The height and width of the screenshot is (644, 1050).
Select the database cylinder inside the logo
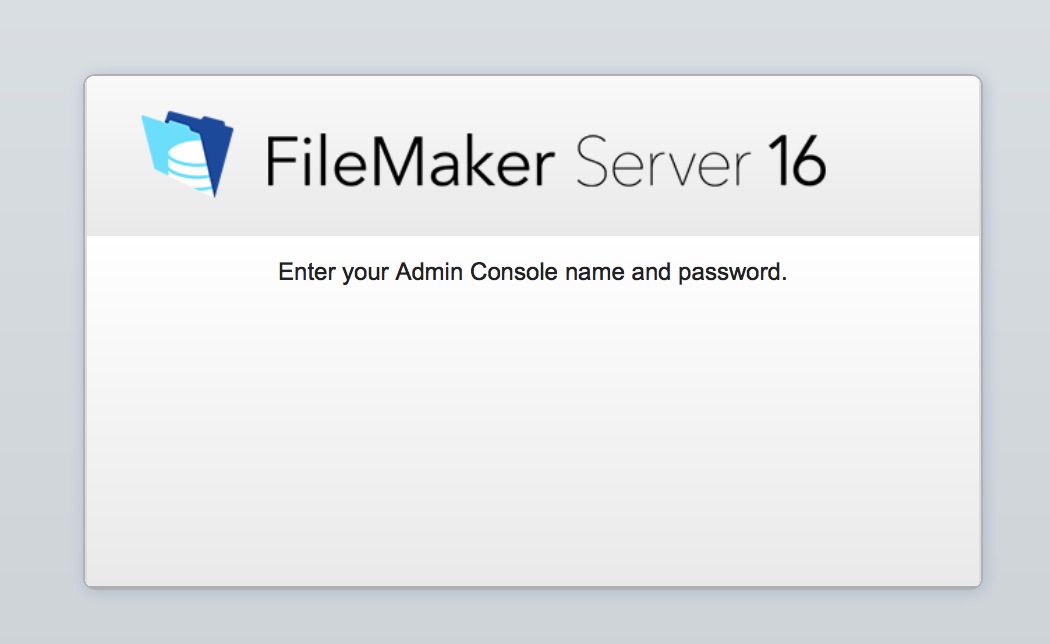click(188, 164)
